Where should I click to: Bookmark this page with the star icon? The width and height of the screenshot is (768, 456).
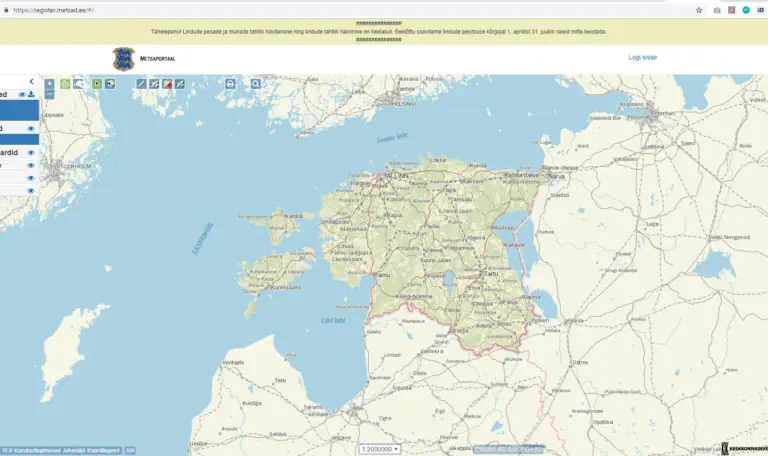pos(699,10)
